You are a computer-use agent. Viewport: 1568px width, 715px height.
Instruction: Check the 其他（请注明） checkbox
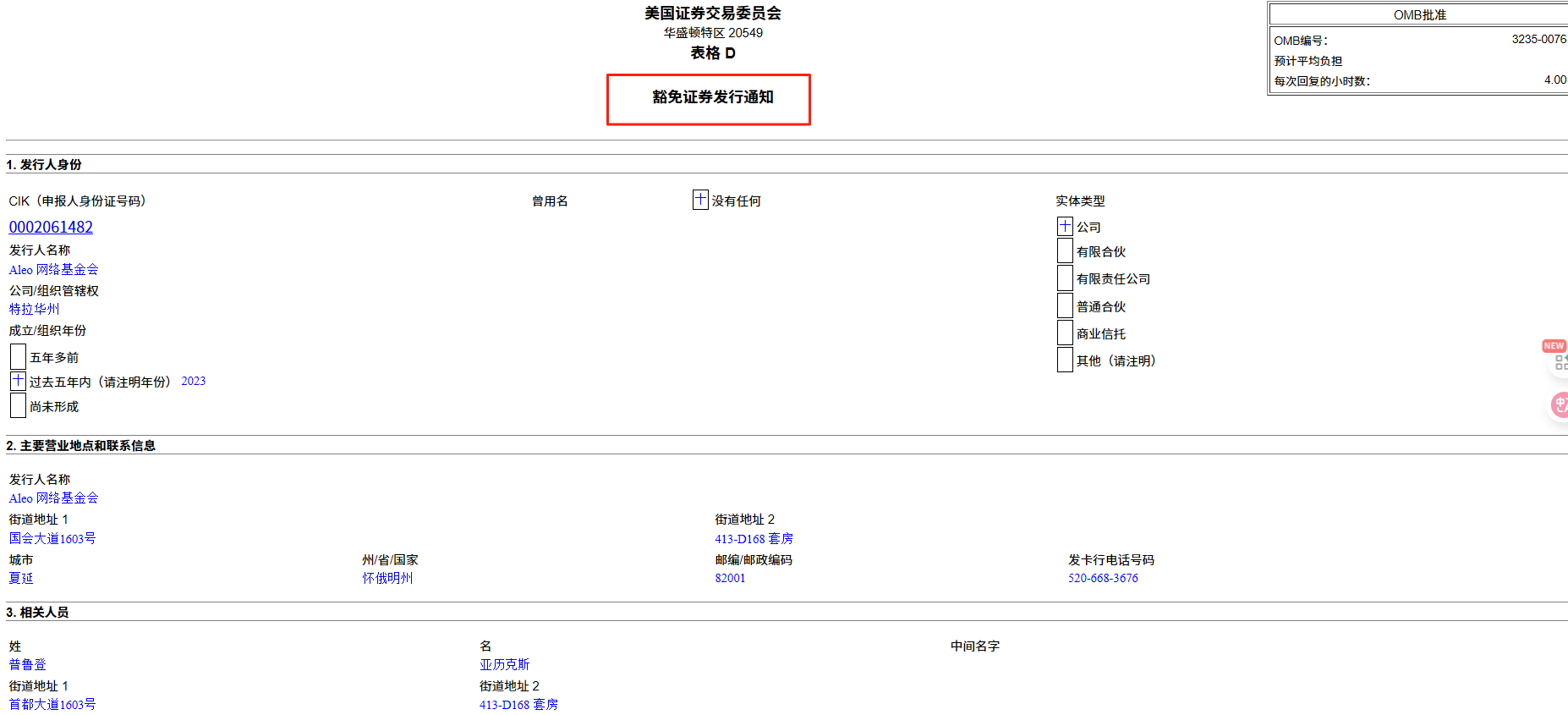pos(1065,360)
